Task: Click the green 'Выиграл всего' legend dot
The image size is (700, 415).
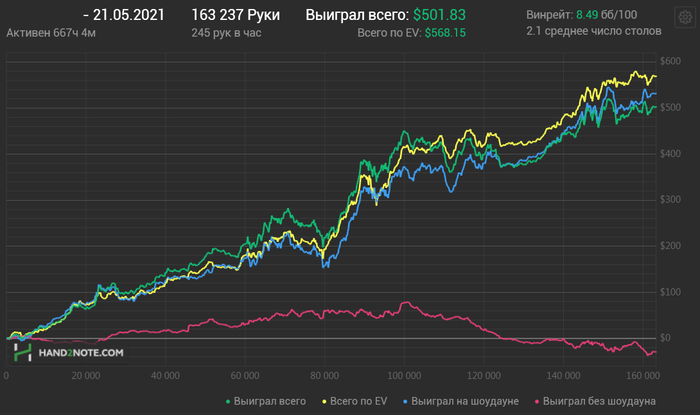Action: tap(228, 402)
